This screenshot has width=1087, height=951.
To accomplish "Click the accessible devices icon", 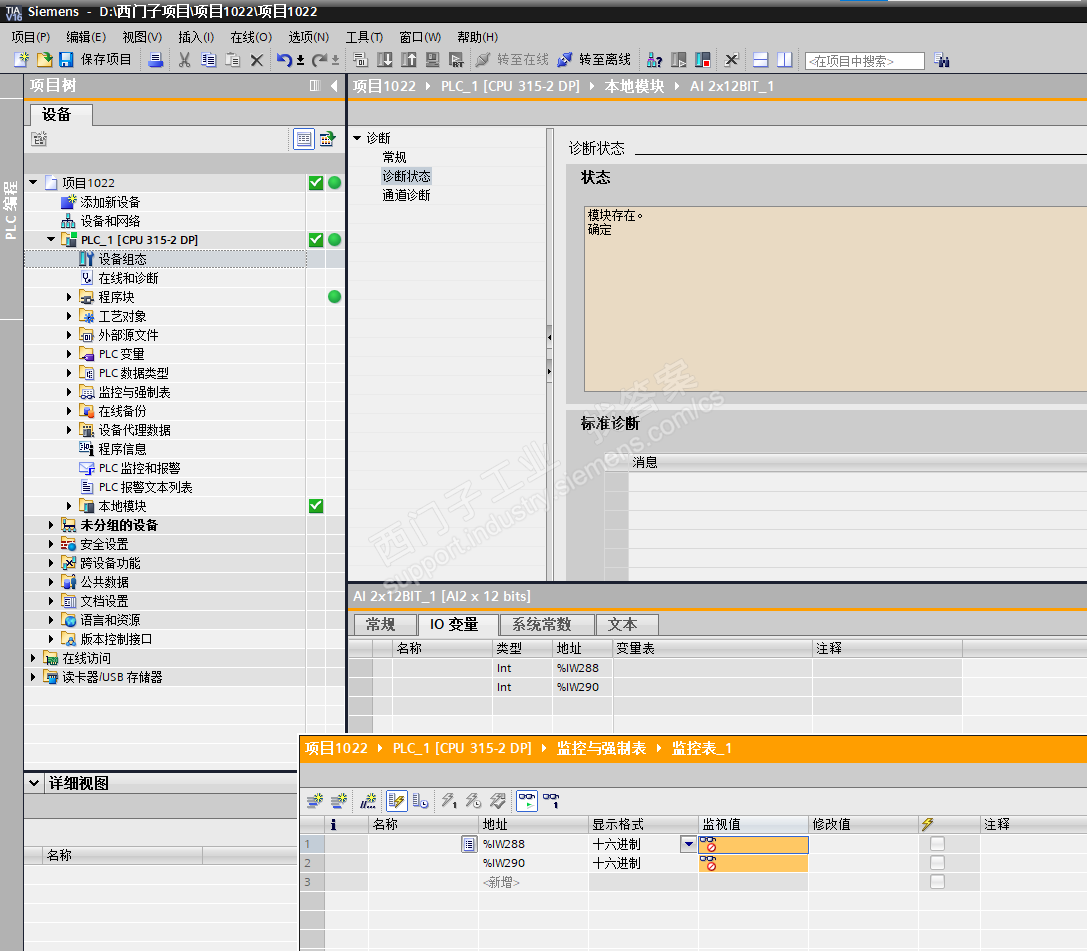I will (x=654, y=60).
